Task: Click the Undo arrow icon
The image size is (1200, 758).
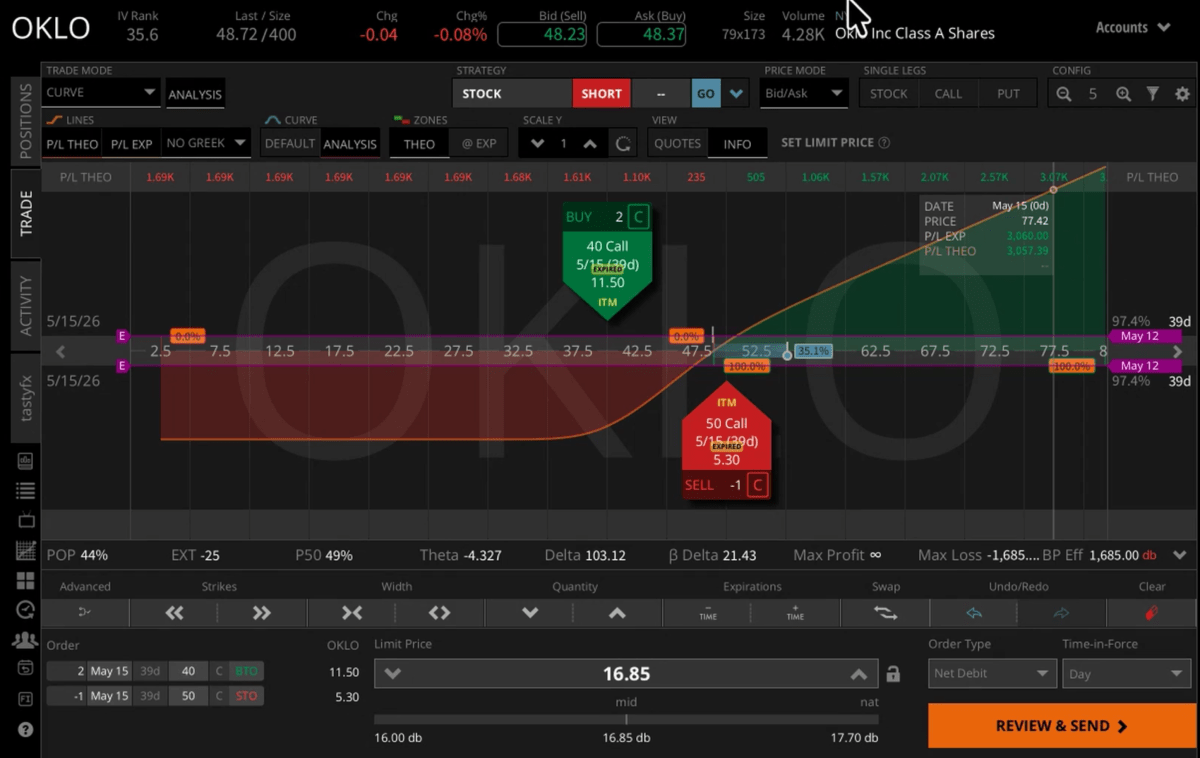Action: point(973,612)
